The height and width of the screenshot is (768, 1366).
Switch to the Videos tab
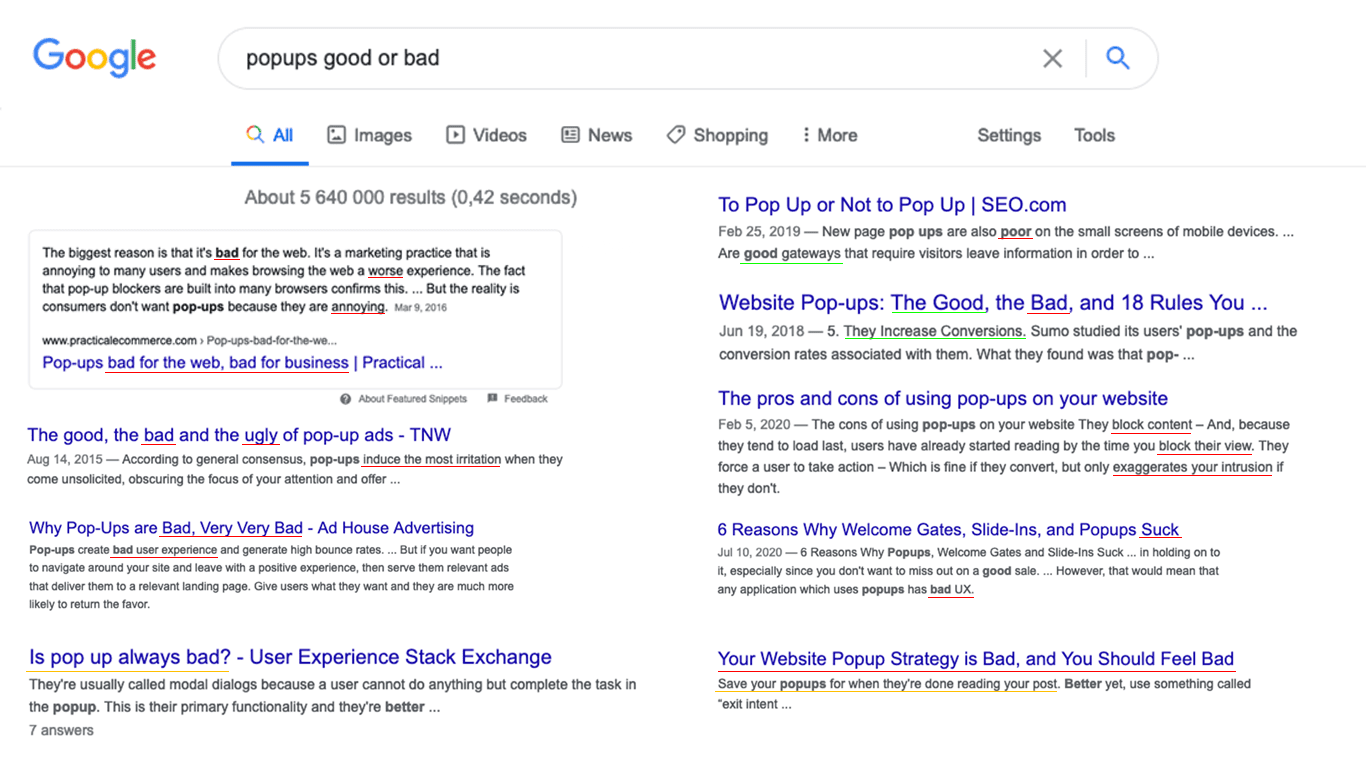[486, 135]
